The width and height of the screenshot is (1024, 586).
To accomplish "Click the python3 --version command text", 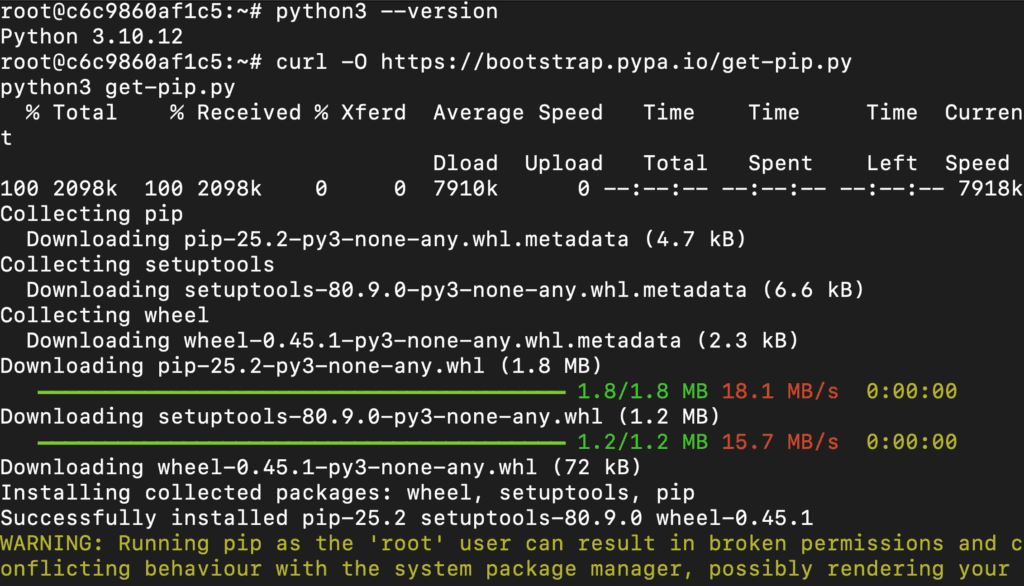I will (x=387, y=12).
